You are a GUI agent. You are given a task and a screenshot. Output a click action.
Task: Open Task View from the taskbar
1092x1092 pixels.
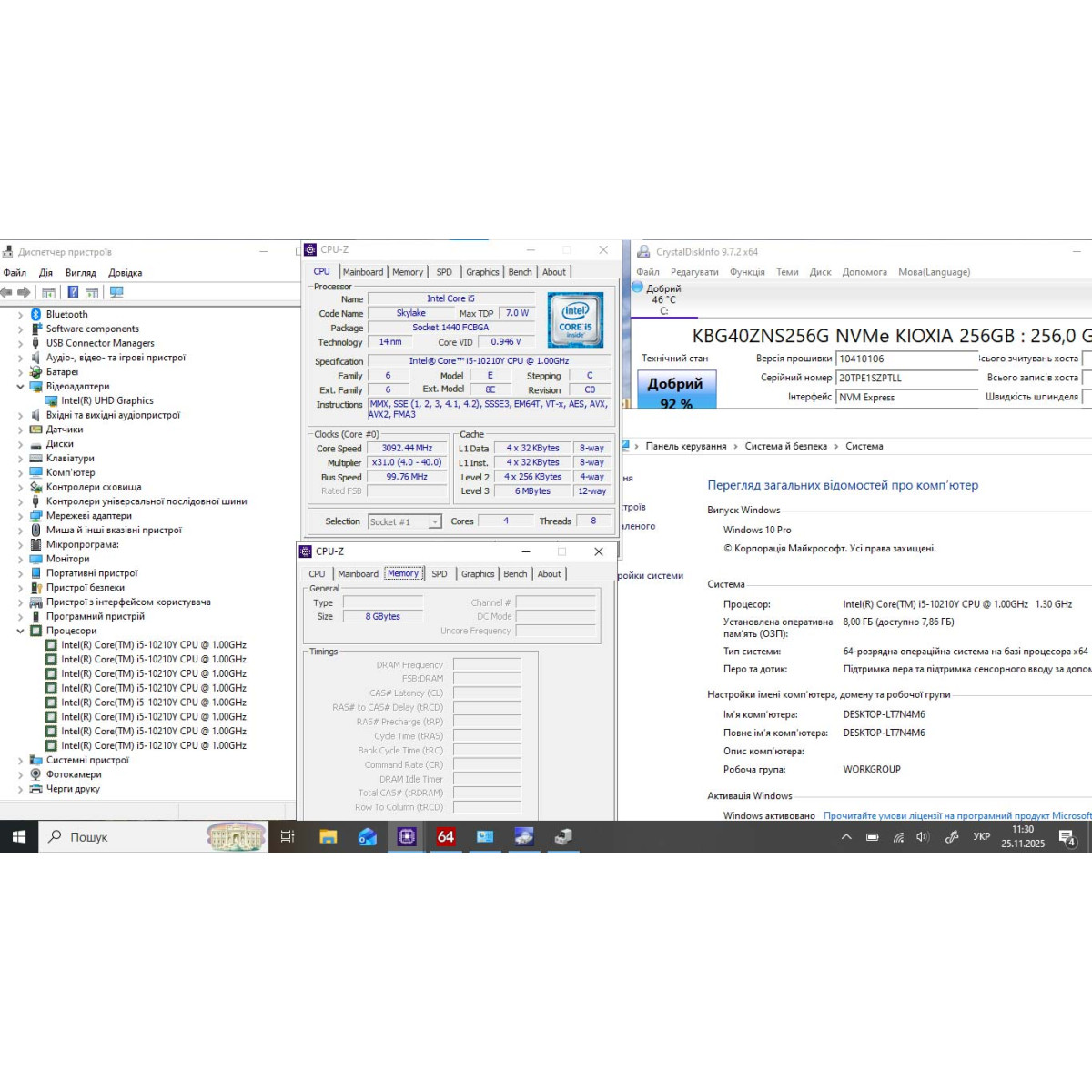(288, 836)
